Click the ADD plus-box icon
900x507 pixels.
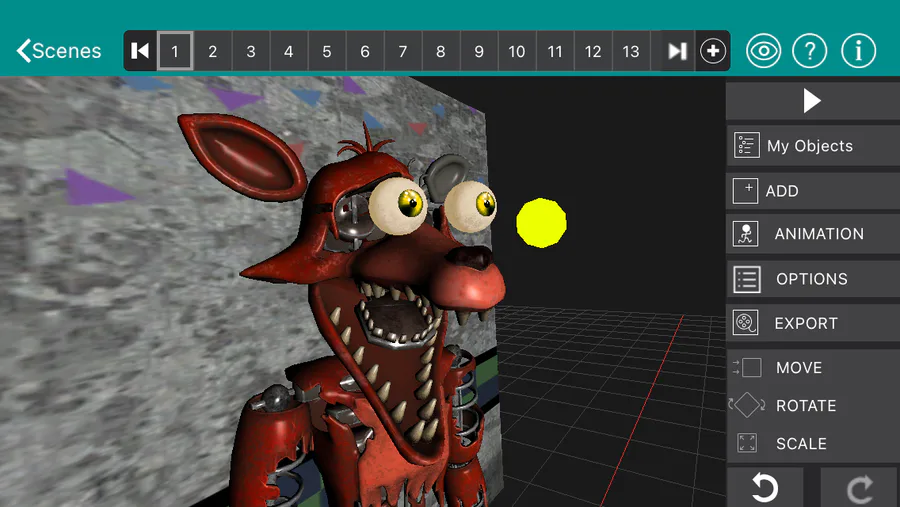pos(745,191)
